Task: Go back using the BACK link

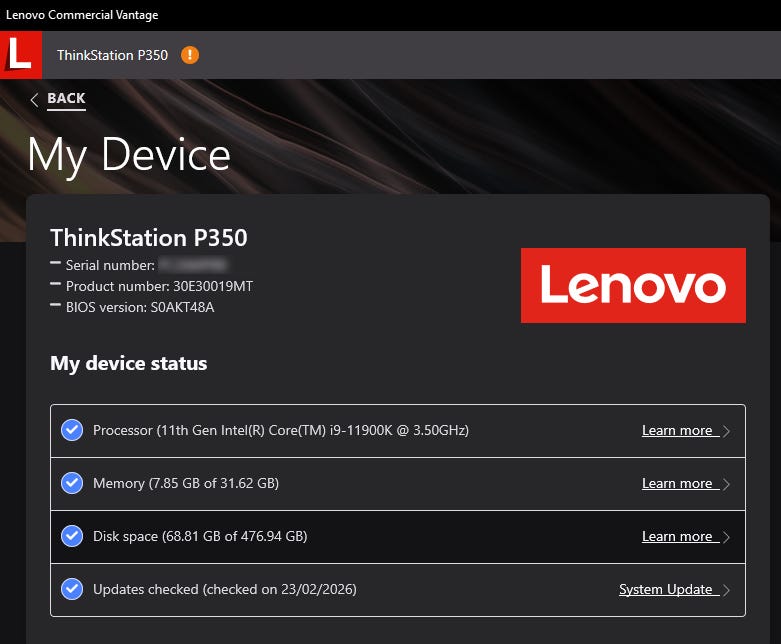Action: pyautogui.click(x=66, y=98)
